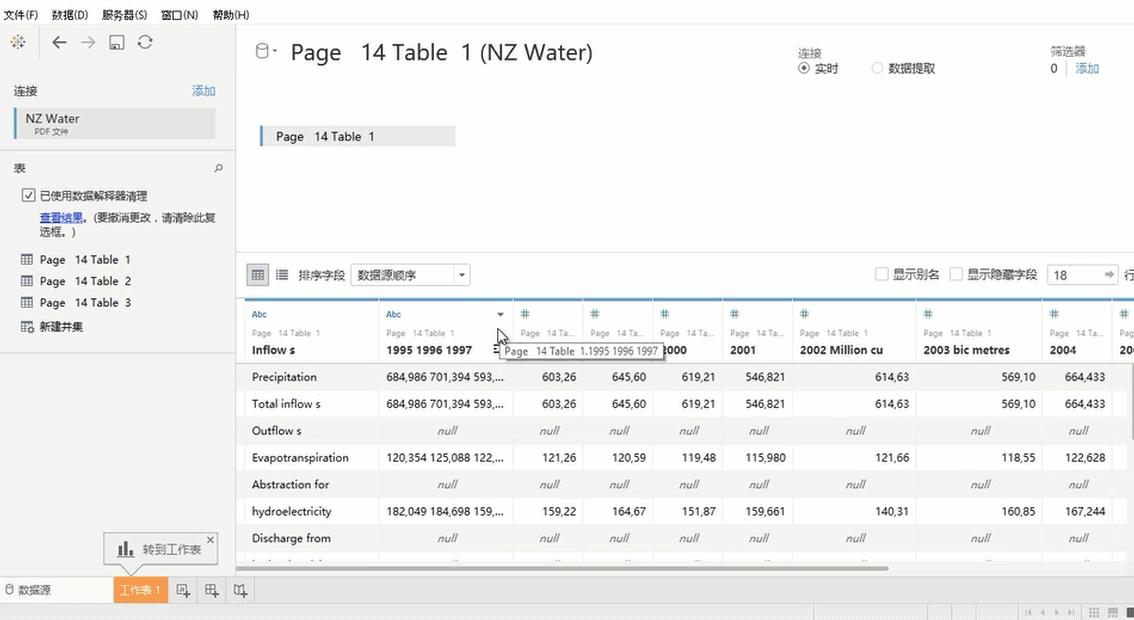1134x620 pixels.
Task: Click new dashboard icon in bottom bar
Action: coord(212,591)
